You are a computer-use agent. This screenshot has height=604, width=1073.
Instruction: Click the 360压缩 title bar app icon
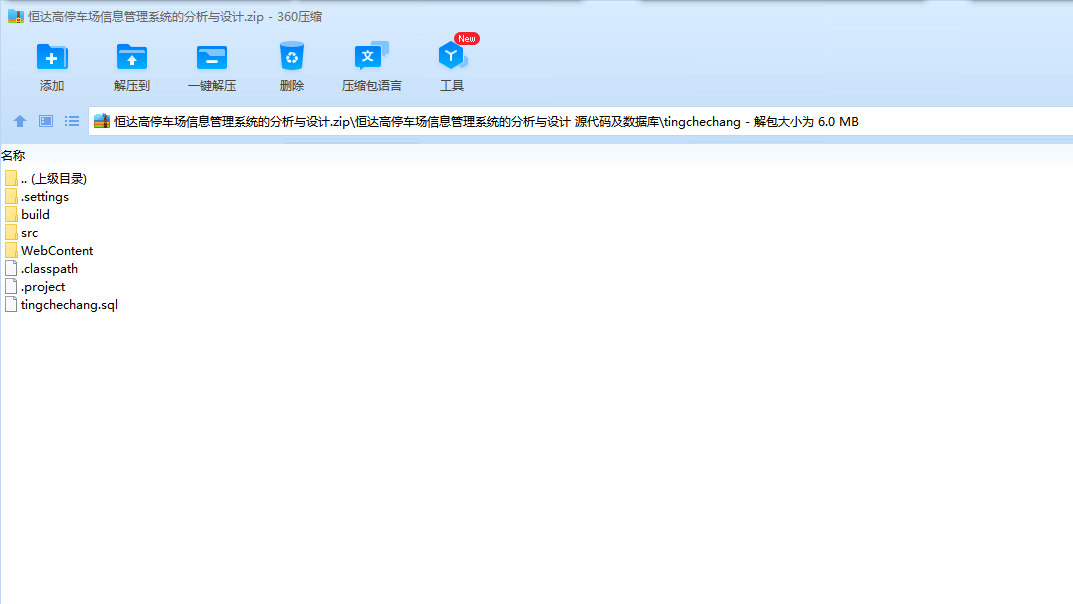click(16, 16)
